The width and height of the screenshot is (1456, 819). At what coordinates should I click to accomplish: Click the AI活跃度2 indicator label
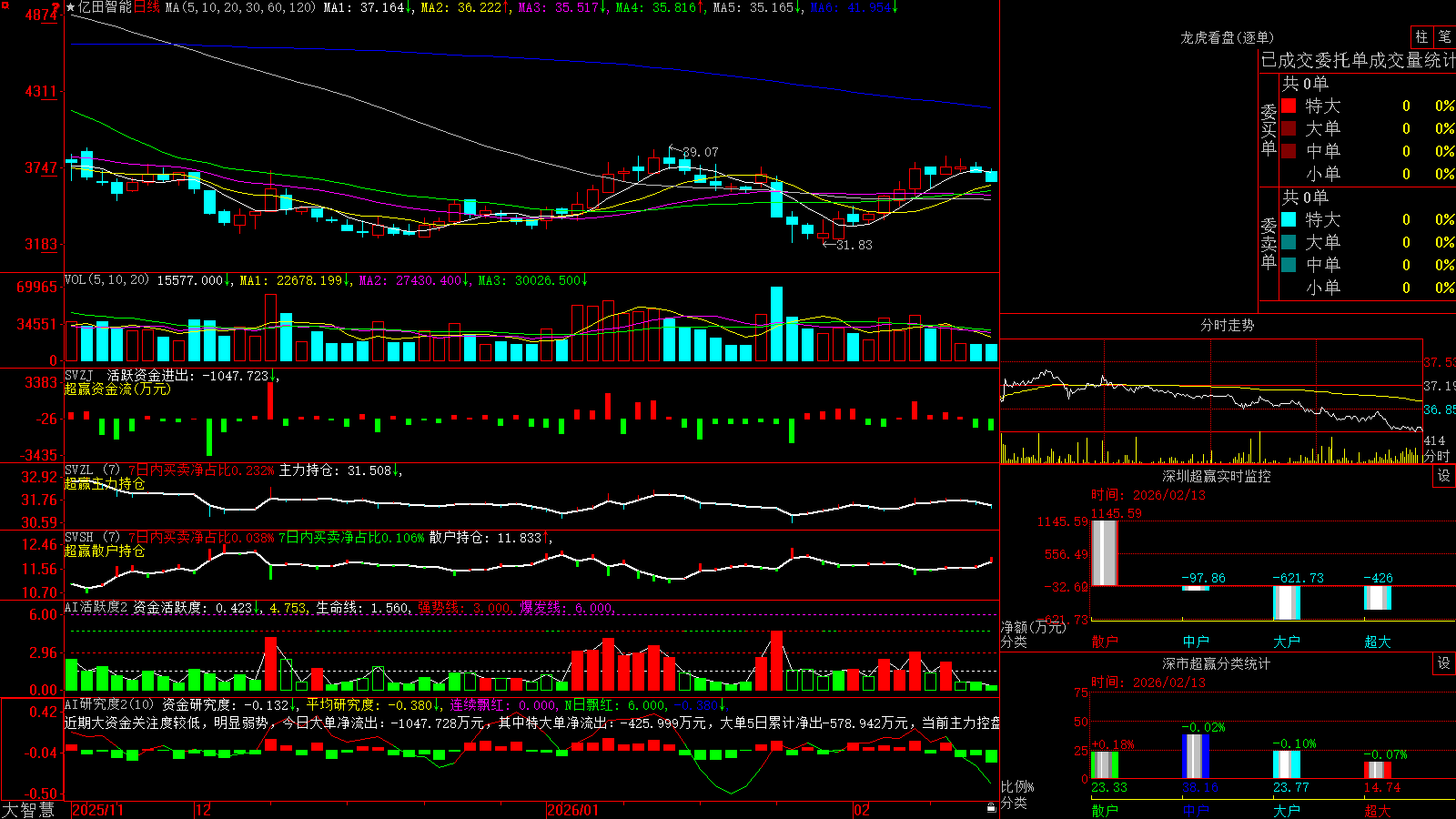pos(96,607)
